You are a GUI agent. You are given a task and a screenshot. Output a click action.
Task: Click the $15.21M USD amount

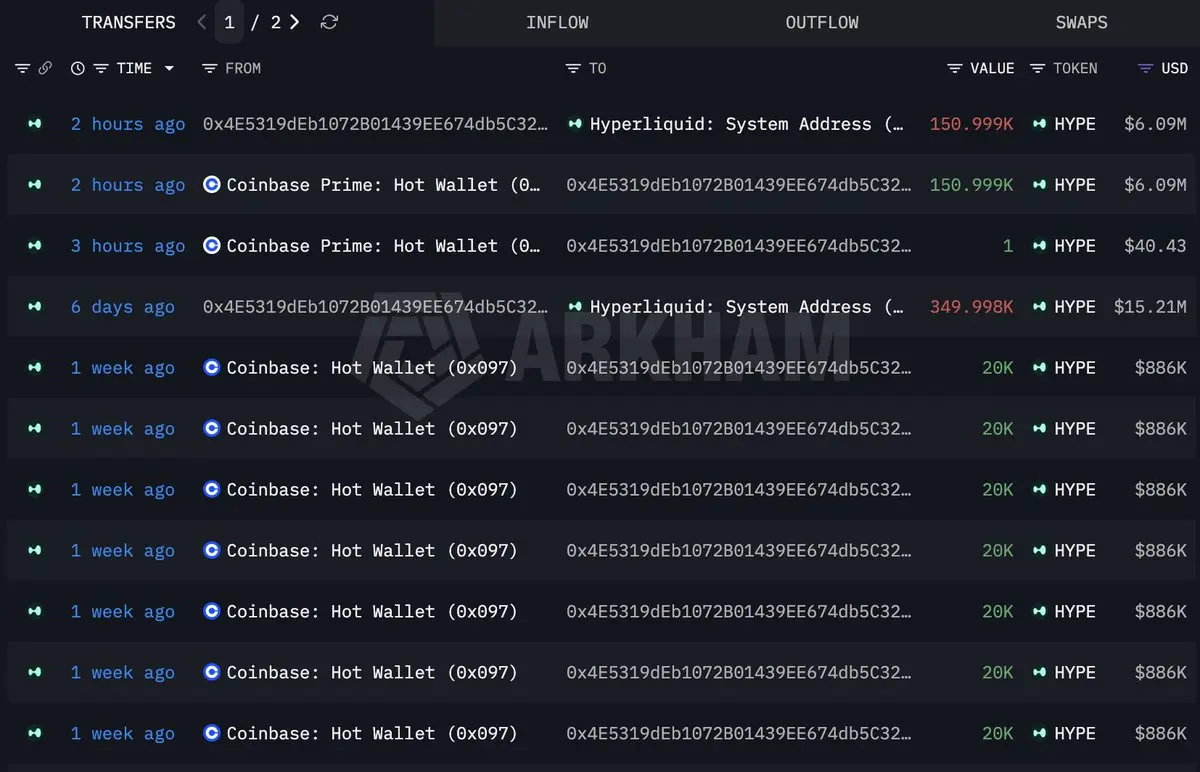[x=1150, y=307]
